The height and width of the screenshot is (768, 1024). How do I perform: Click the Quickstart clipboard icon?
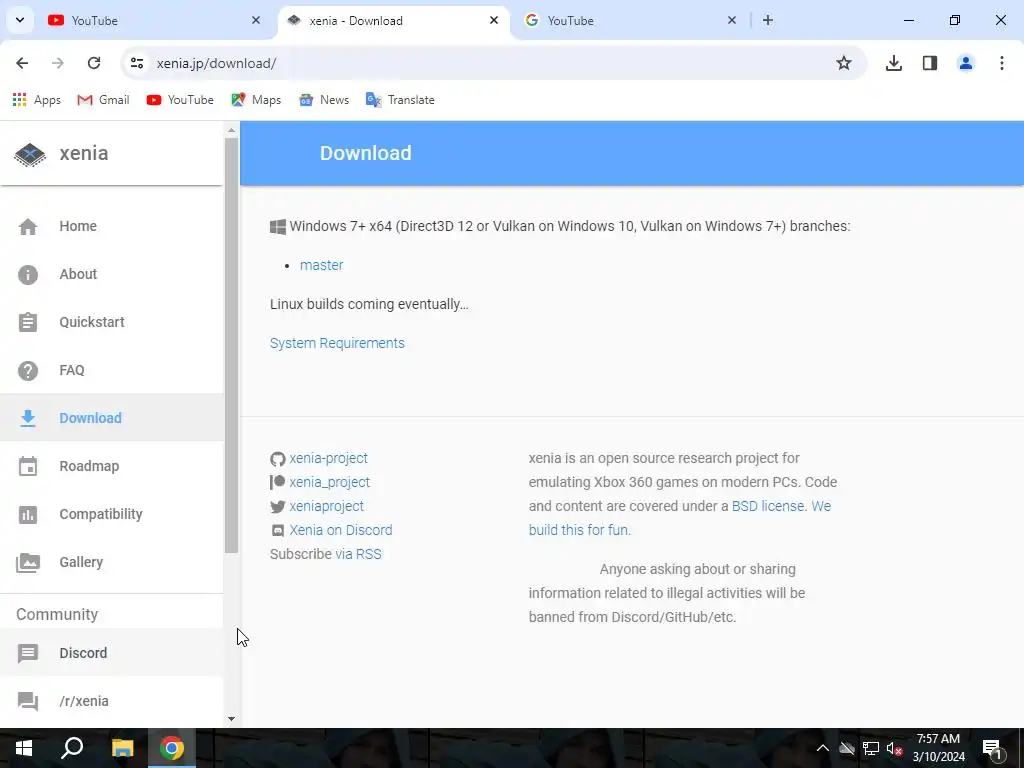pyautogui.click(x=27, y=322)
